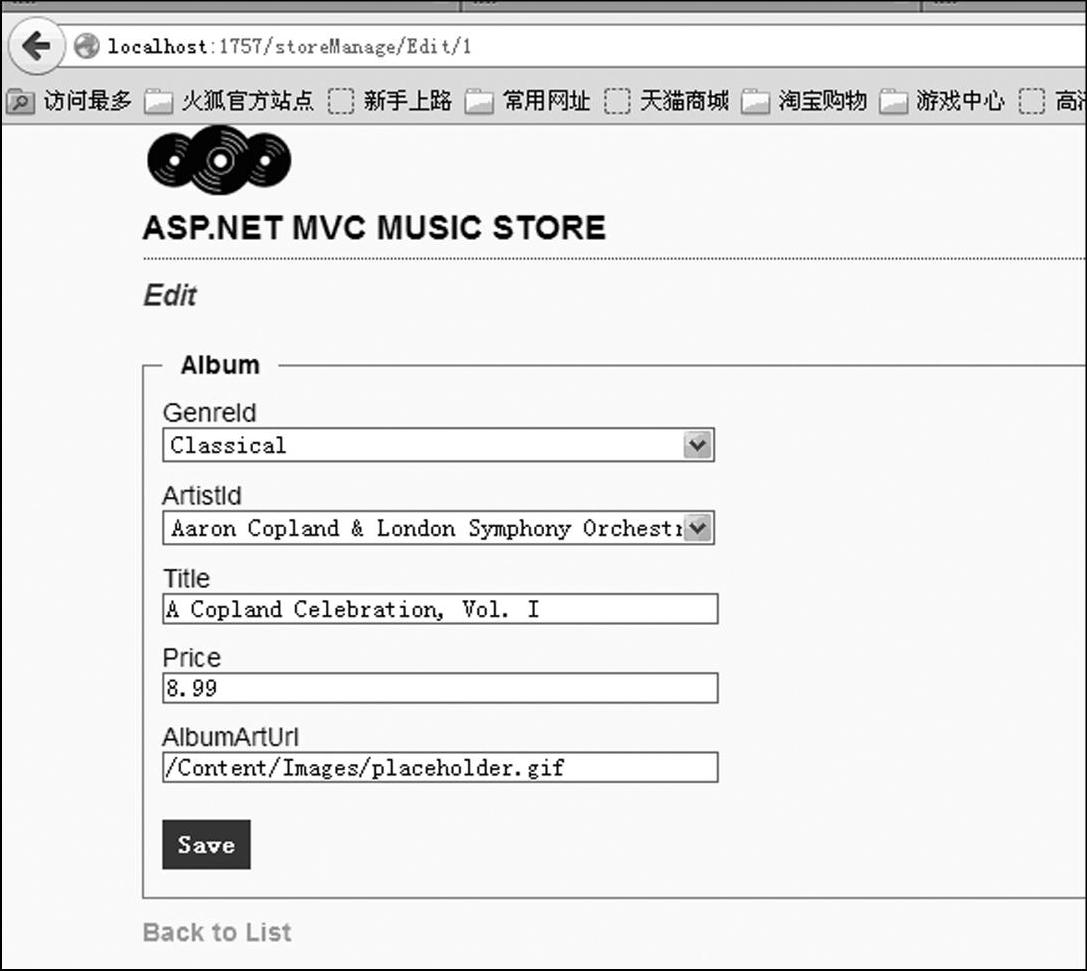Click the Album fieldset legend
Screen dimensions: 1087x971
(x=220, y=365)
